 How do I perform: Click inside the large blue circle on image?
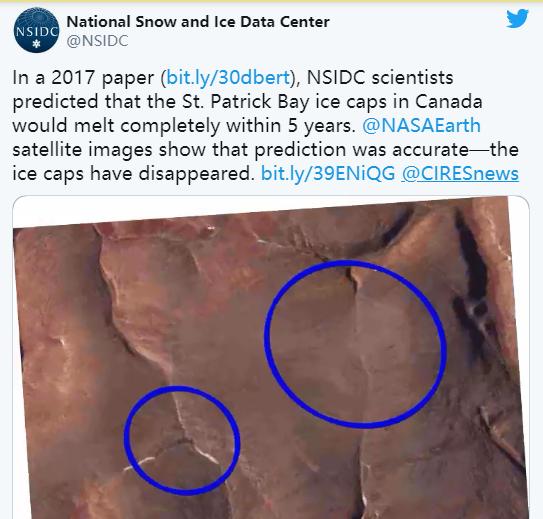click(x=356, y=344)
